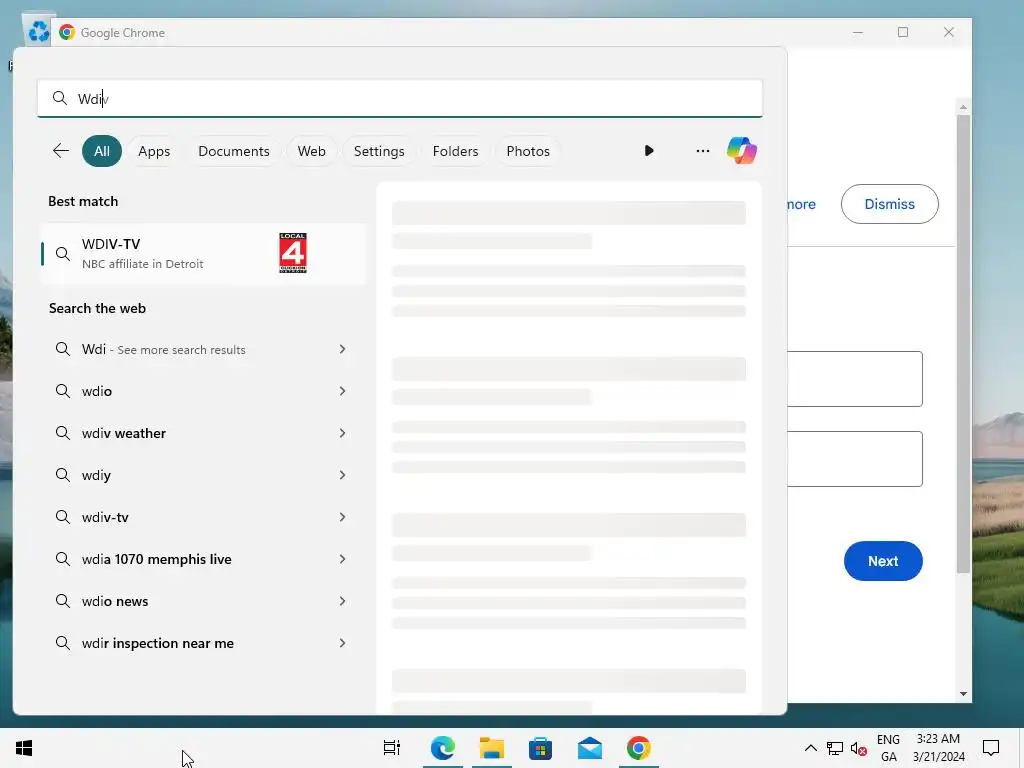Open the Windows Start button
The width and height of the screenshot is (1024, 768).
coord(24,748)
